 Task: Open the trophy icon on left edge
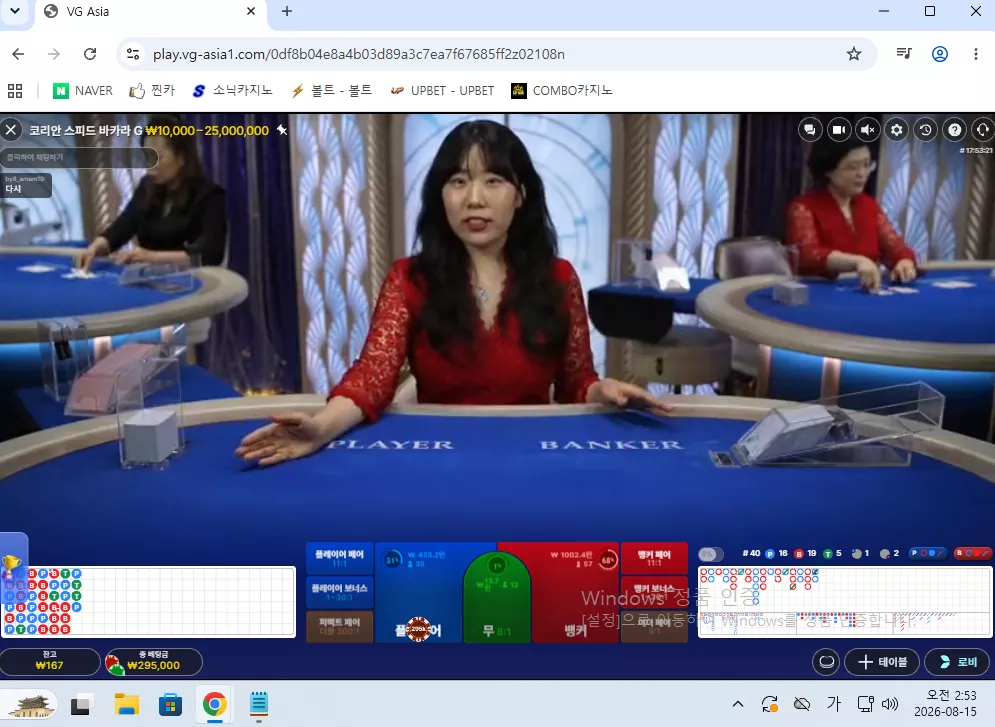(x=11, y=563)
